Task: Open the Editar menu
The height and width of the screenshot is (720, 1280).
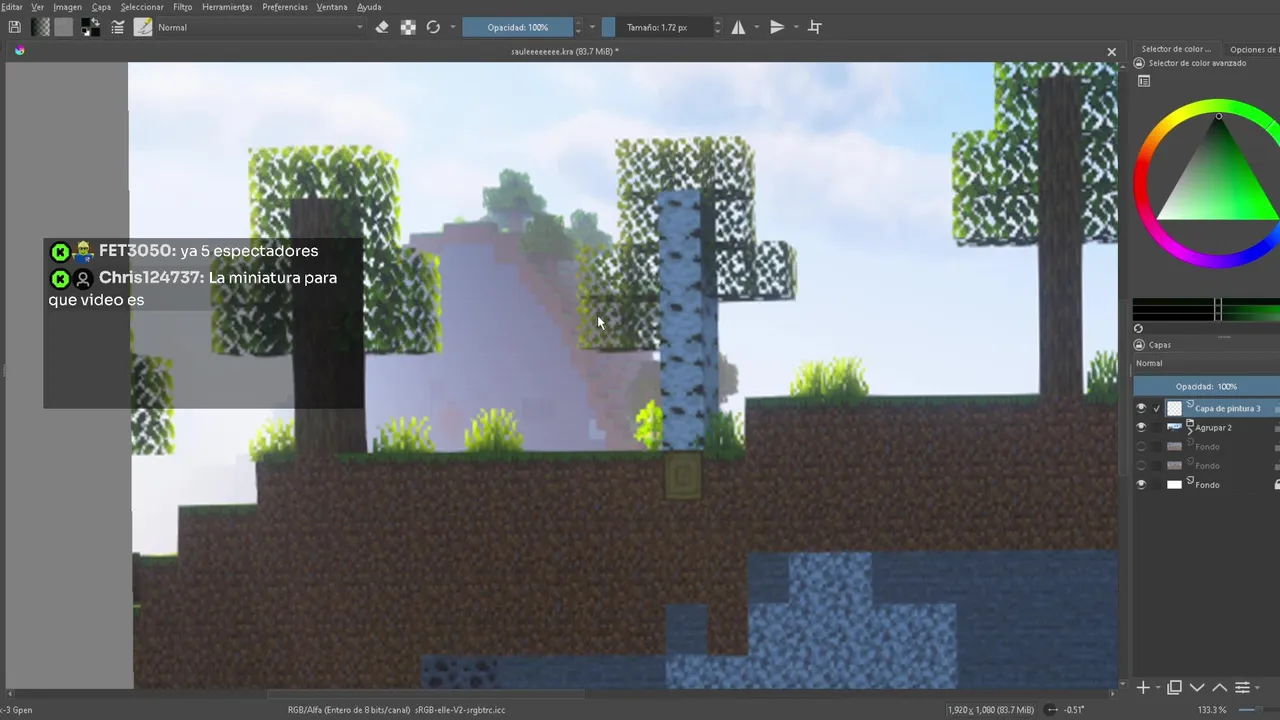Action: pos(11,7)
